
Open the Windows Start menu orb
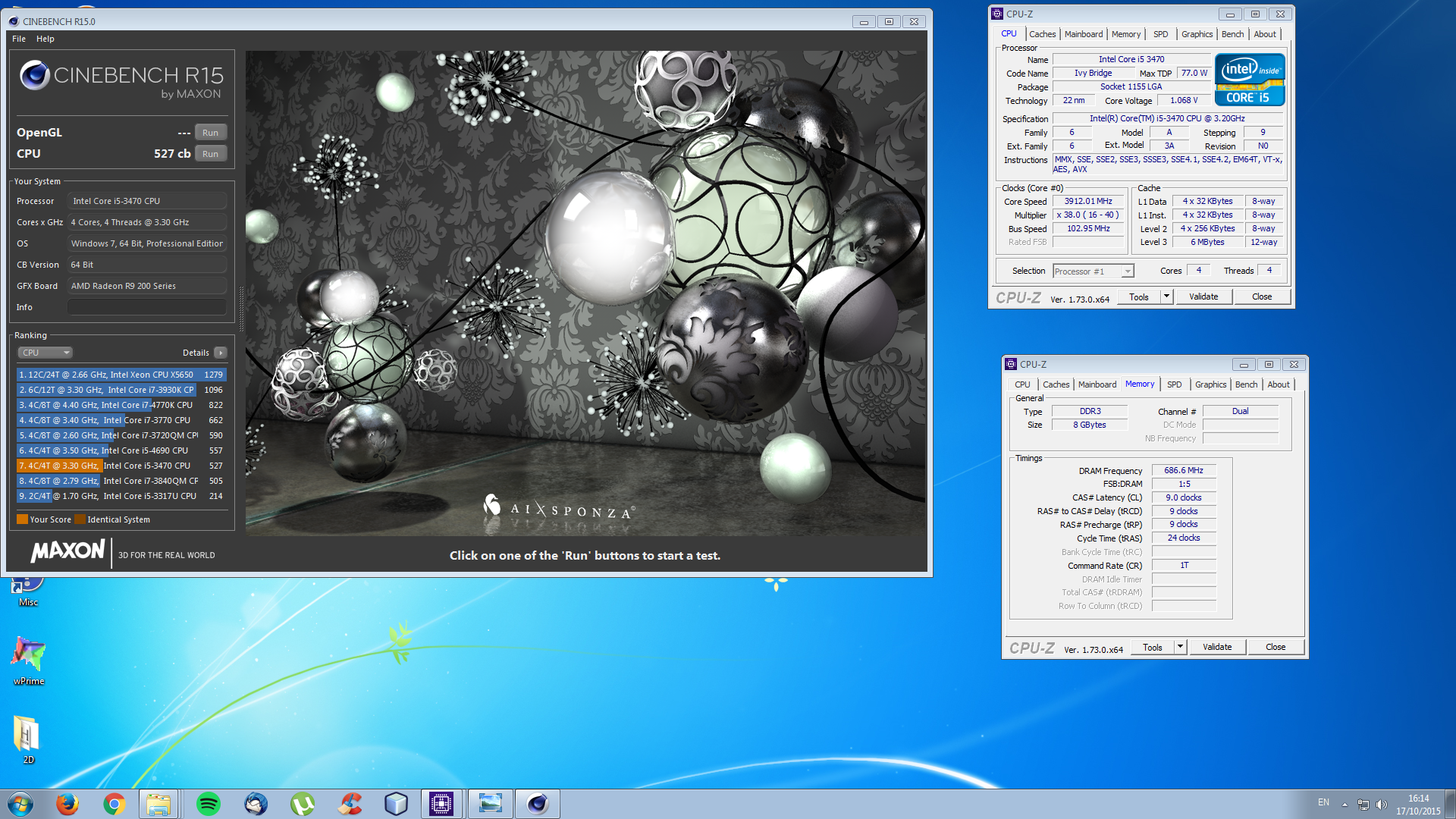point(20,804)
